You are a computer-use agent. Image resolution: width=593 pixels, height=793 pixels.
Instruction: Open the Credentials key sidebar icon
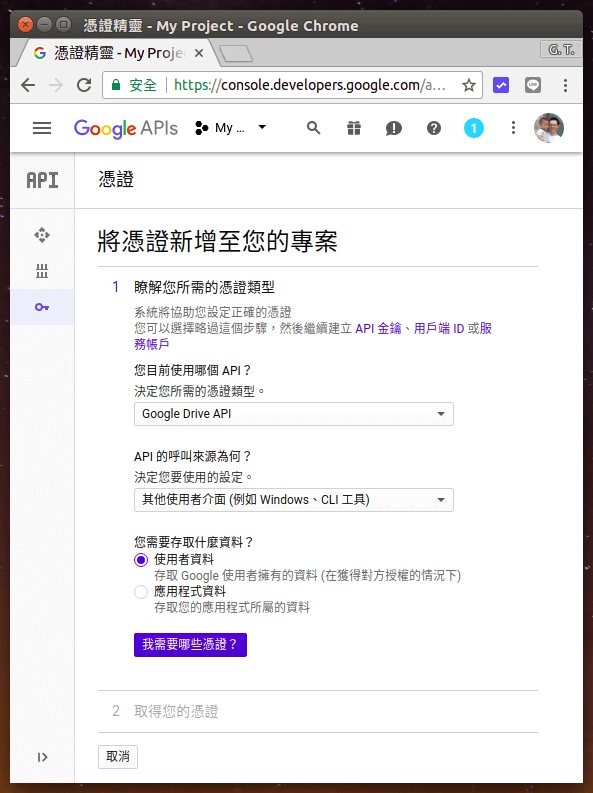click(x=42, y=307)
